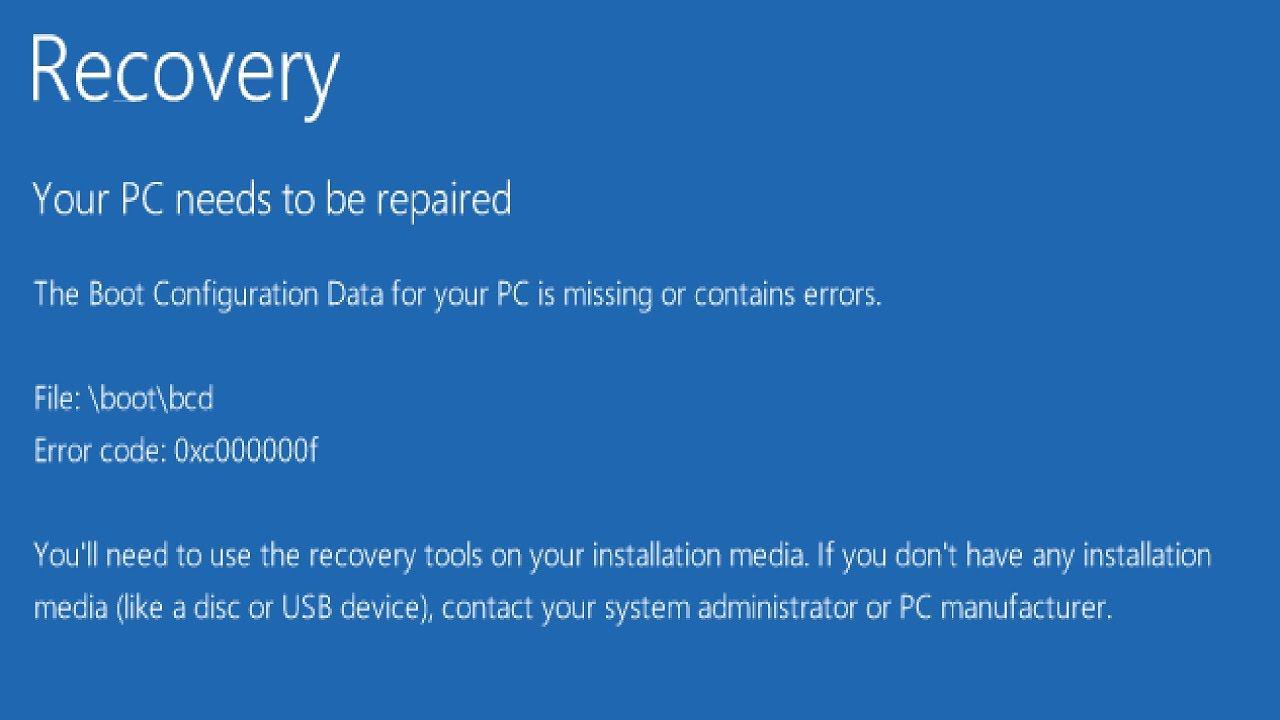
Task: Click the "Error code:" label
Action: [x=100, y=451]
